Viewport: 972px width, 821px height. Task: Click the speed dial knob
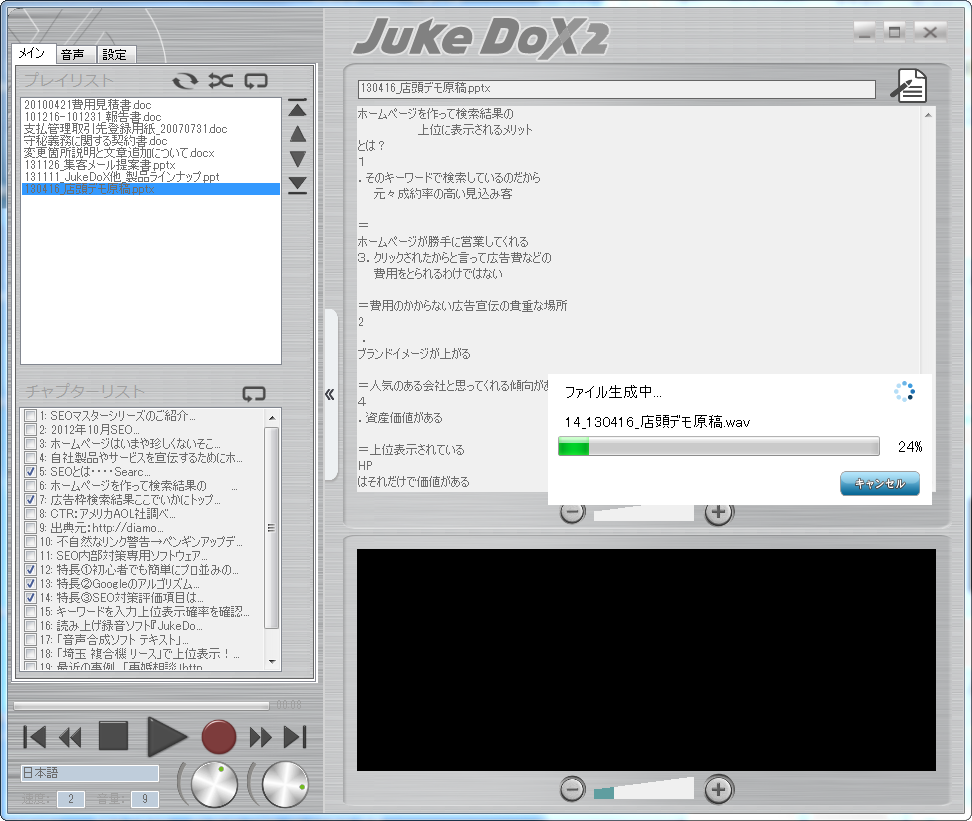click(214, 785)
